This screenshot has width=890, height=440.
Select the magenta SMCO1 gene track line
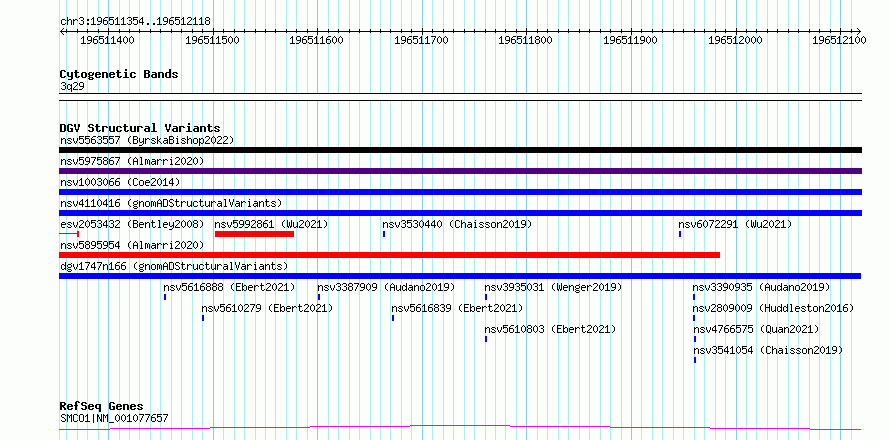[x=460, y=427]
